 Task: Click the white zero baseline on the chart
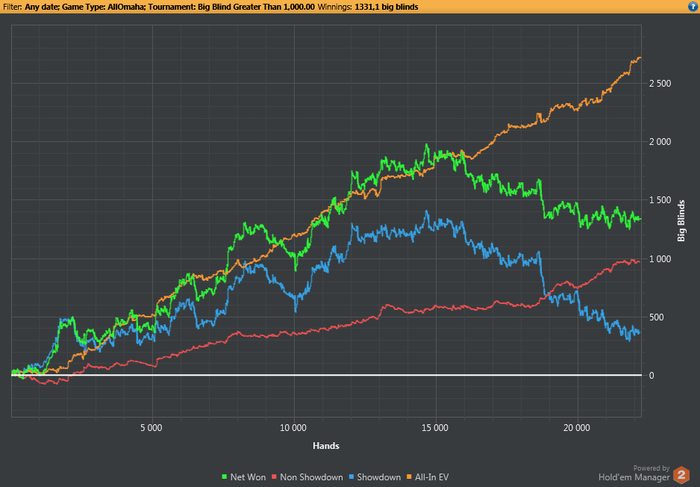click(326, 375)
